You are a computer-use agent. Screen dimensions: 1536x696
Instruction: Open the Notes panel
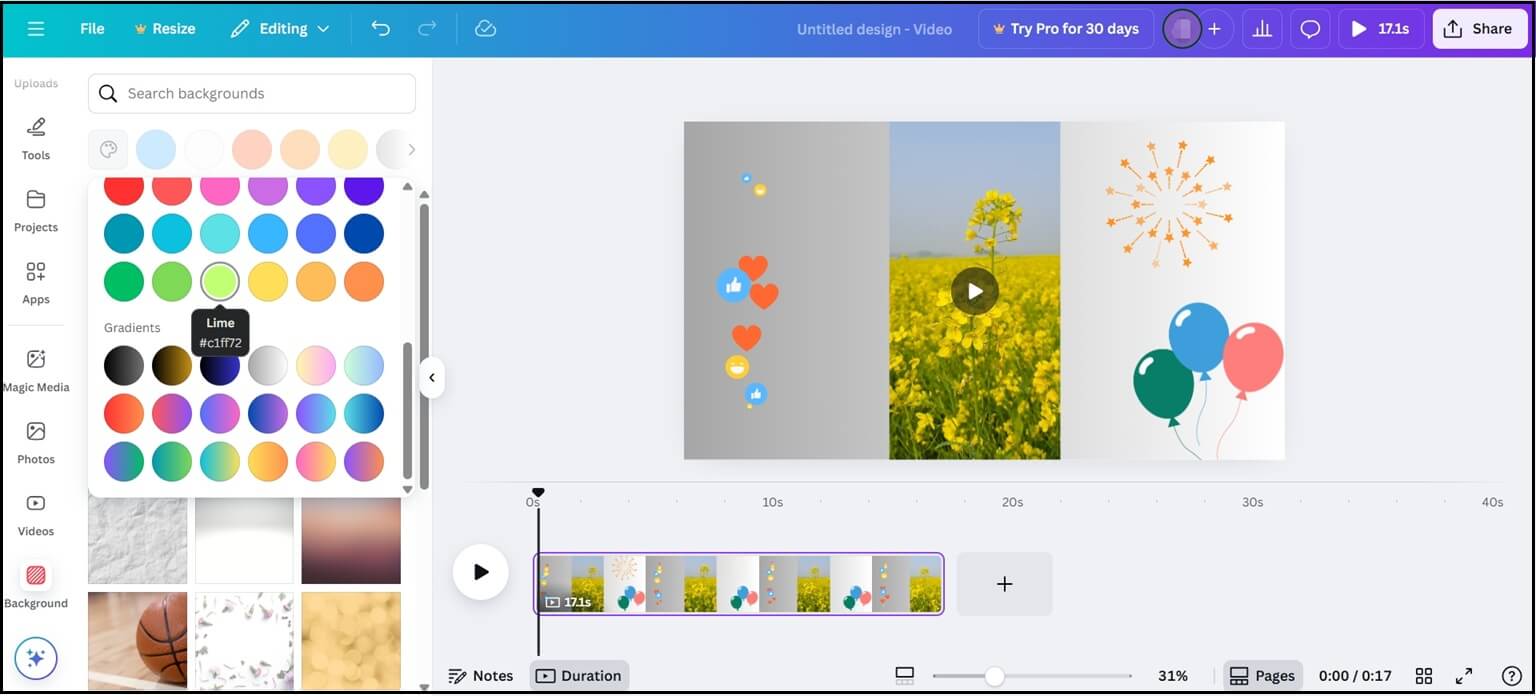point(481,676)
